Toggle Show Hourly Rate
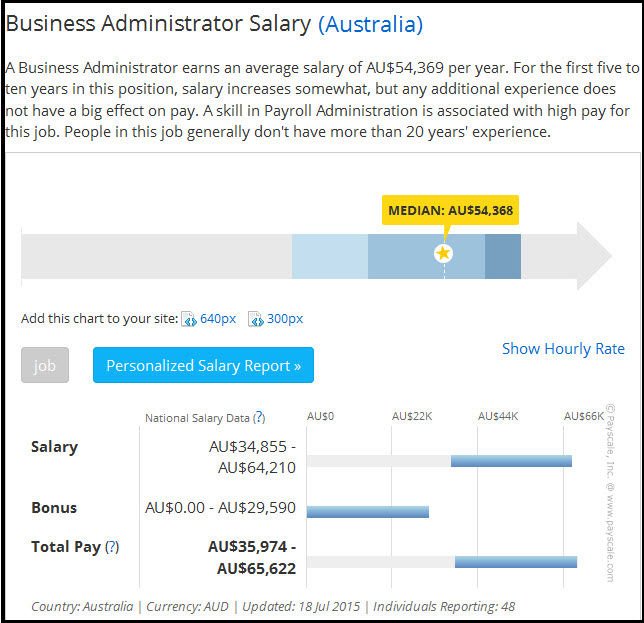644x623 pixels. point(563,348)
